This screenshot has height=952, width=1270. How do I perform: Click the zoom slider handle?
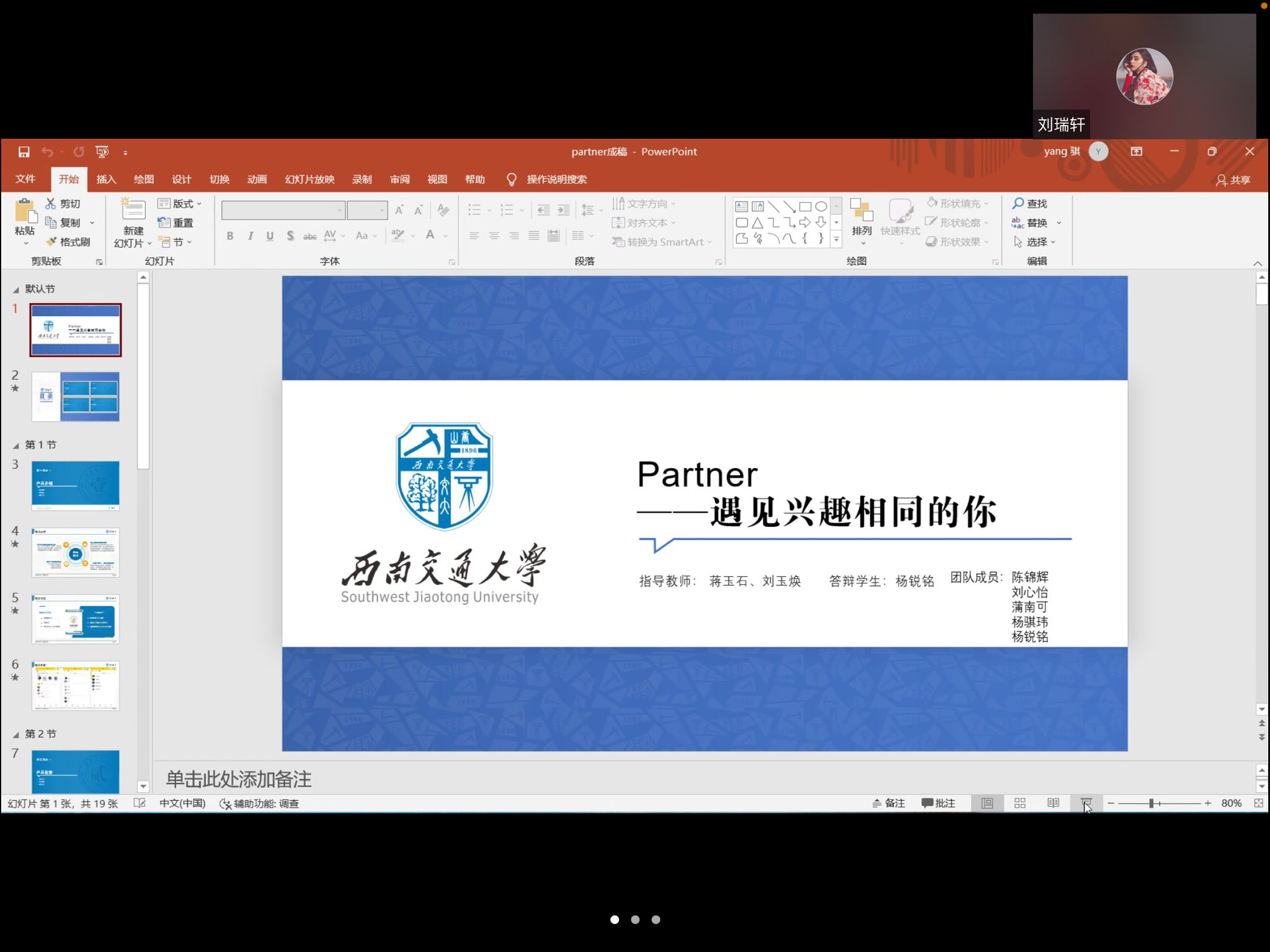coord(1151,803)
